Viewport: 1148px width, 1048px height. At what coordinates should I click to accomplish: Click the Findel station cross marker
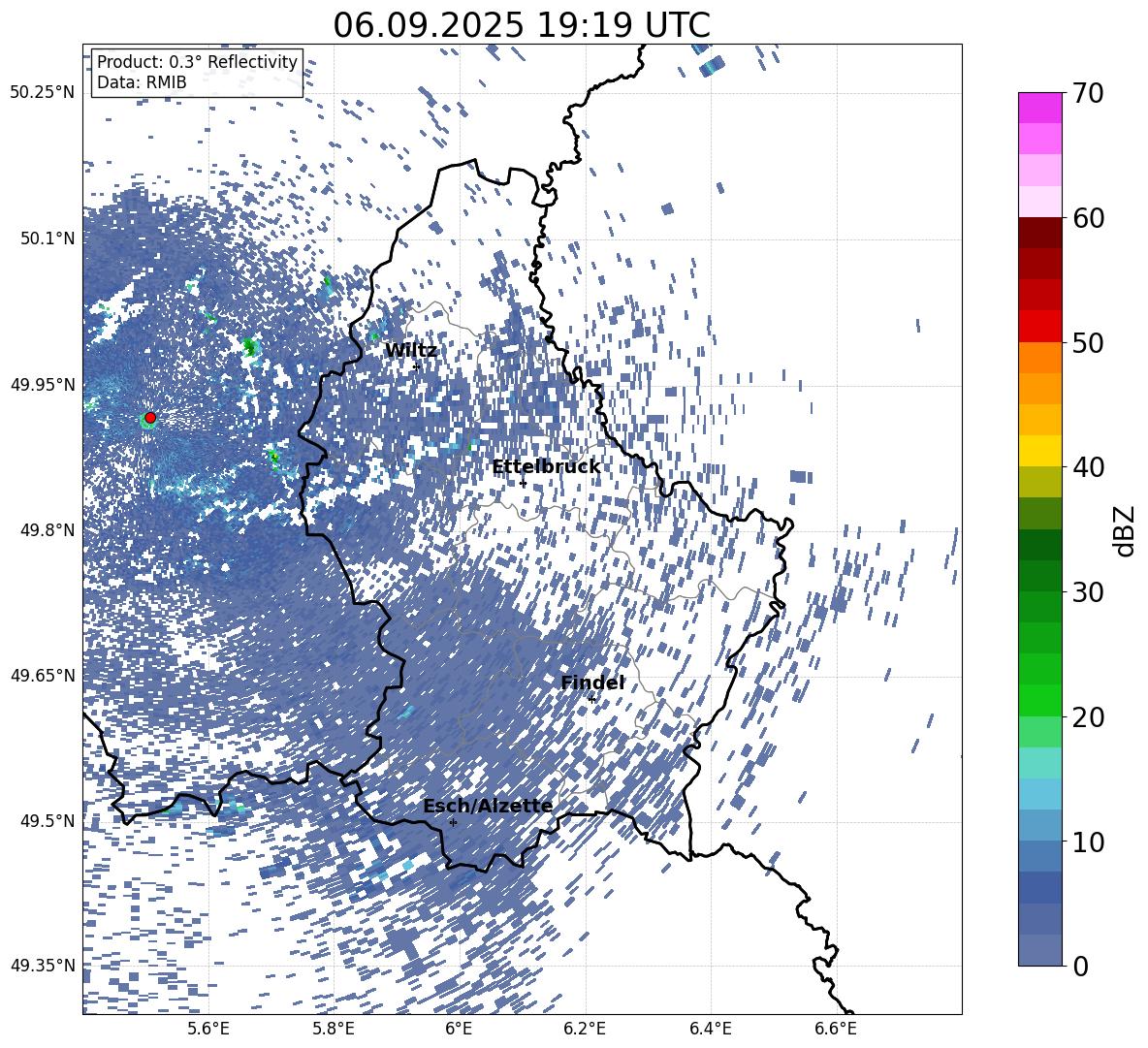[591, 699]
